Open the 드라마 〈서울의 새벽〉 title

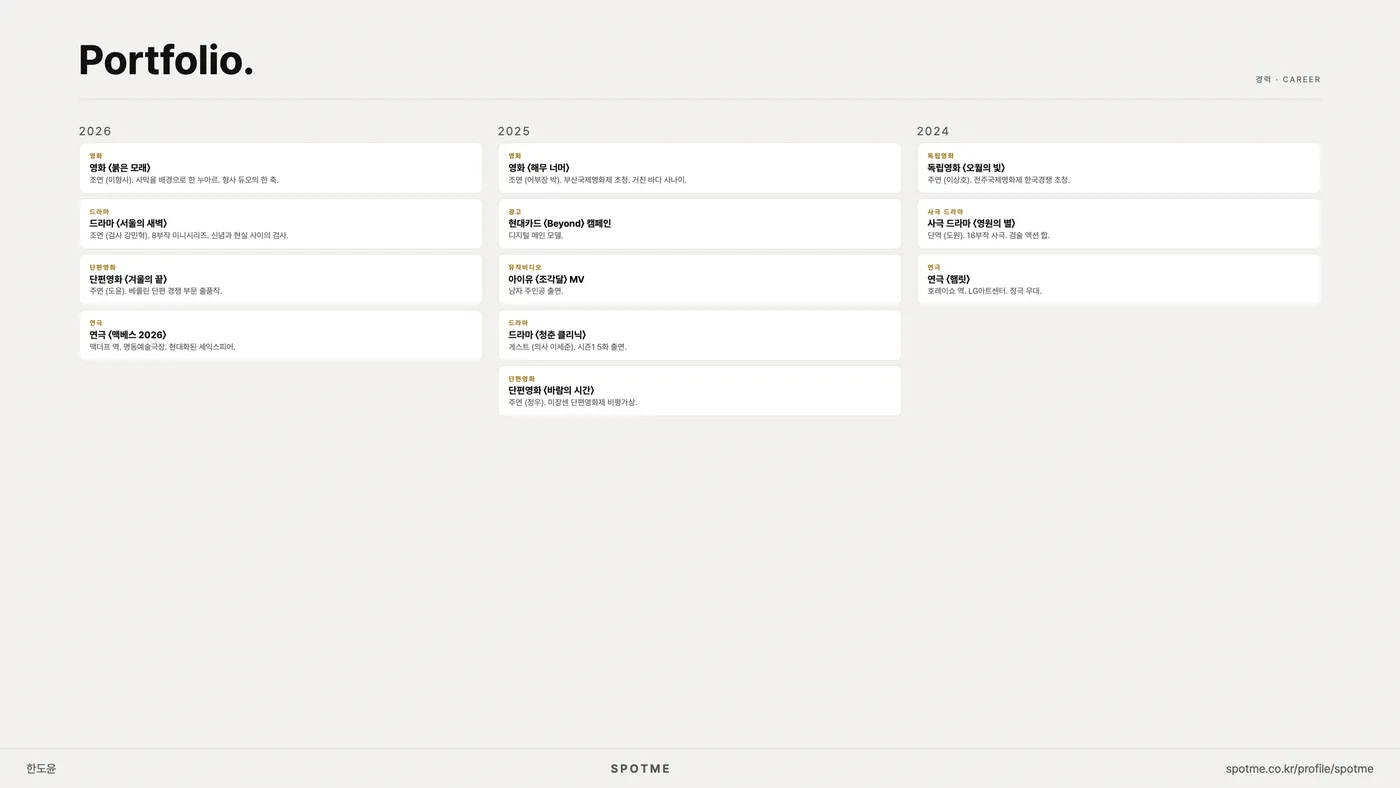(x=128, y=224)
